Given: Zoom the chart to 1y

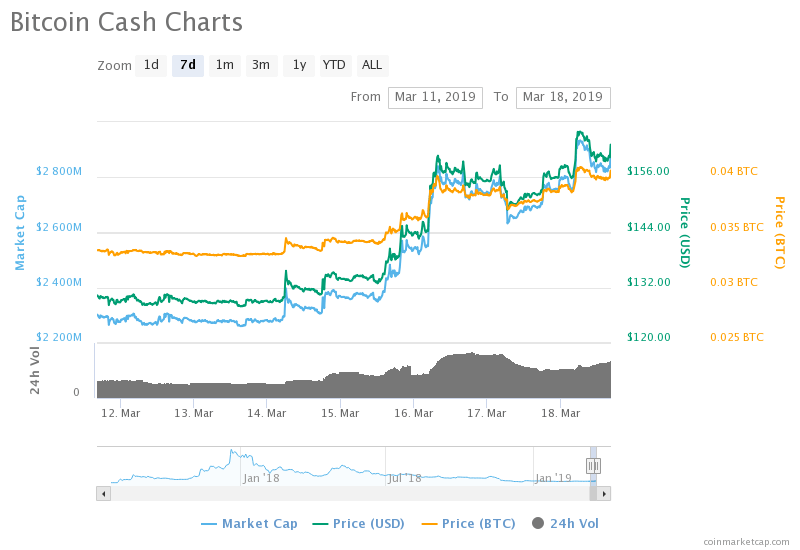Looking at the screenshot, I should coord(298,65).
